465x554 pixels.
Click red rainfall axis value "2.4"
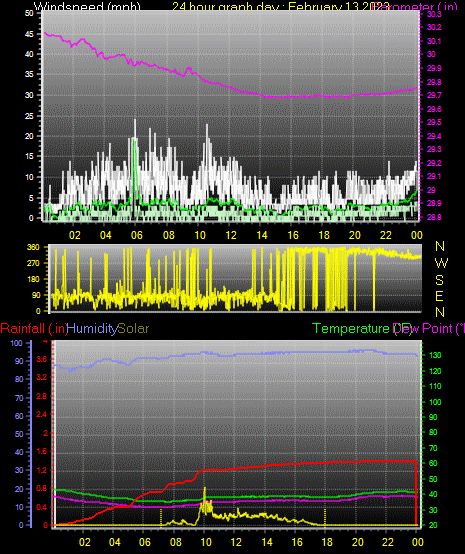click(41, 414)
